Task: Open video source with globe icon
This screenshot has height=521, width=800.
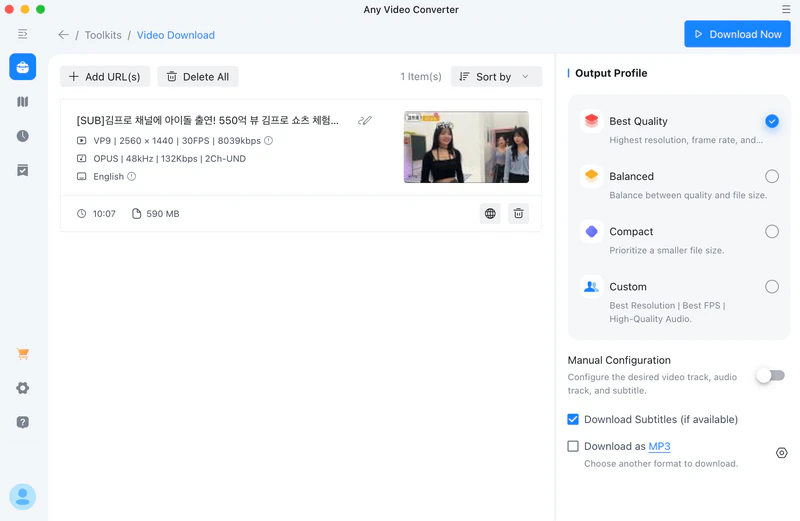Action: (x=490, y=213)
